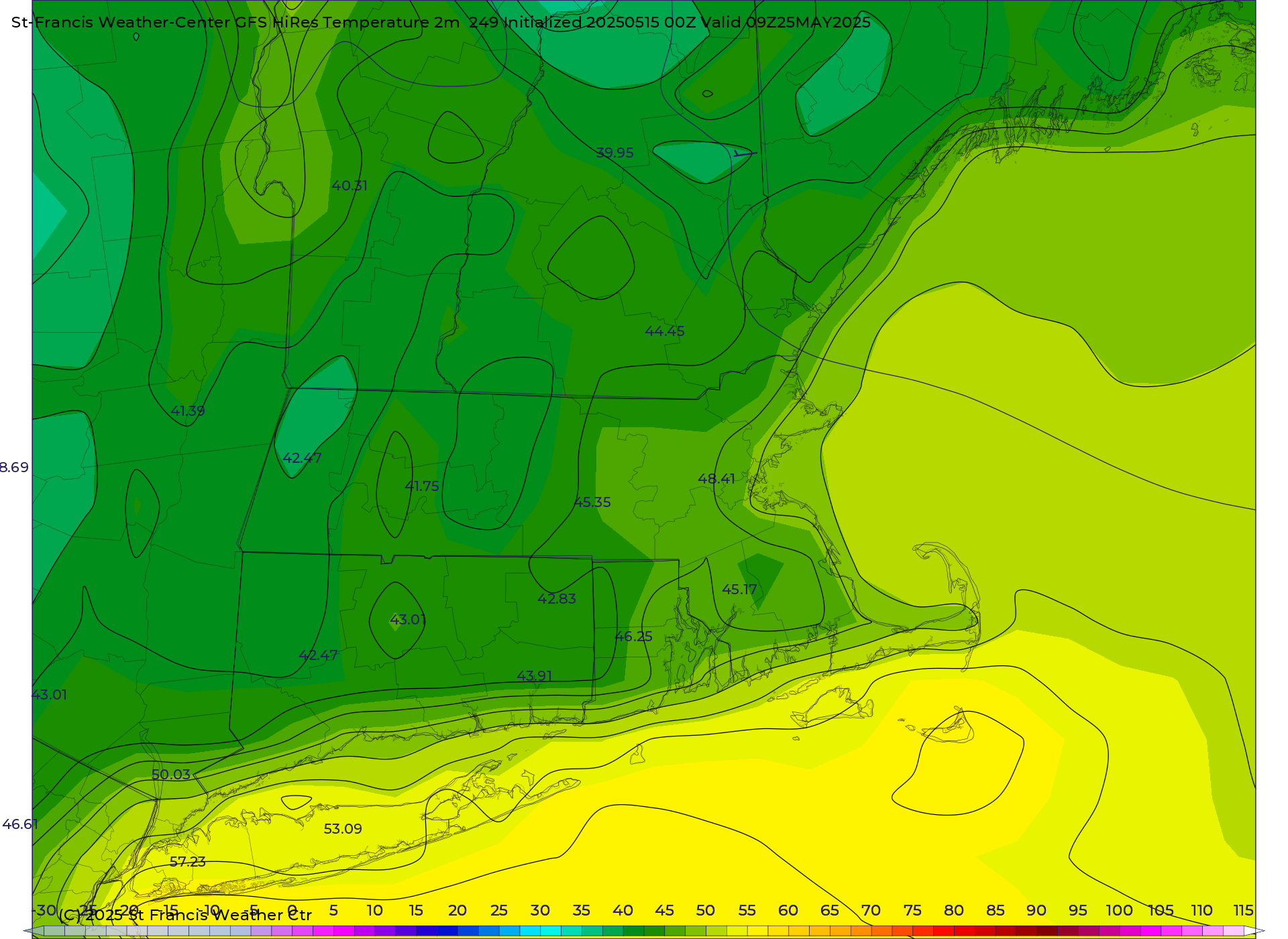Click the 85 label on the color scale
Image resolution: width=1288 pixels, height=939 pixels.
[995, 910]
